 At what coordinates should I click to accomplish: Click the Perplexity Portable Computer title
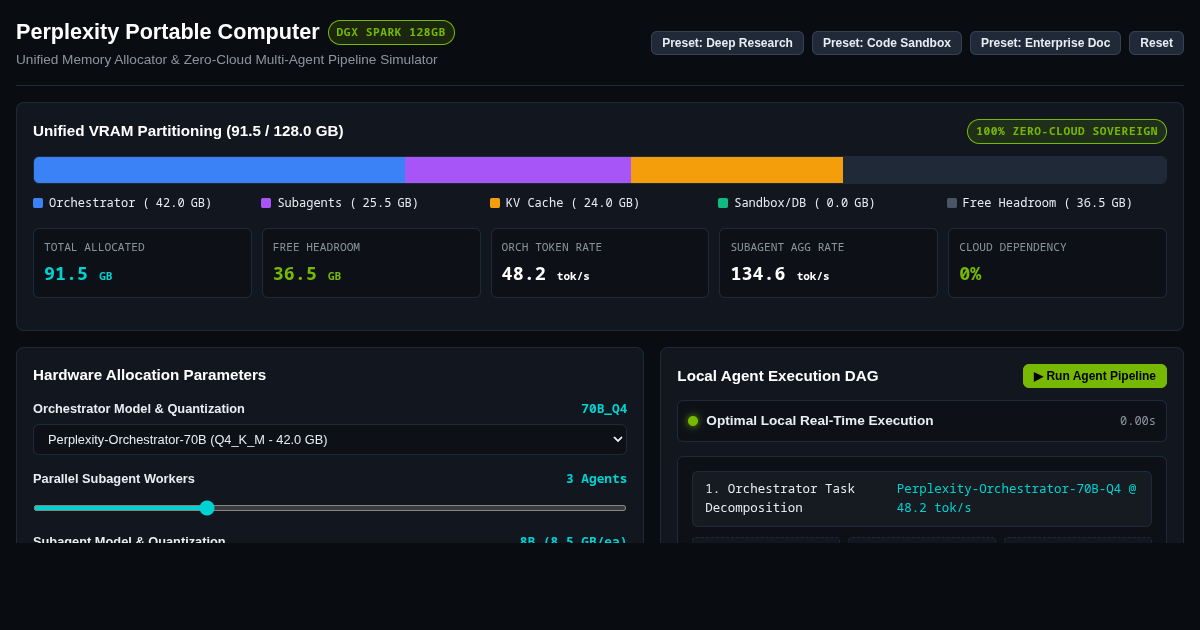point(168,32)
